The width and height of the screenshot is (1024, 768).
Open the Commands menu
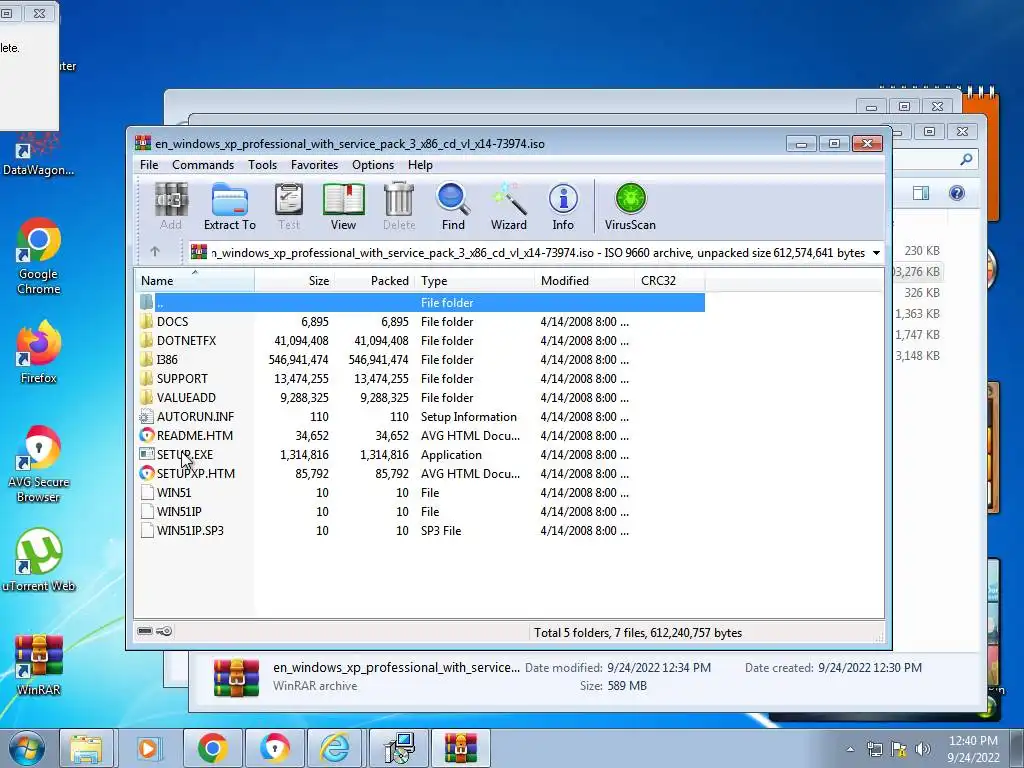pos(203,165)
